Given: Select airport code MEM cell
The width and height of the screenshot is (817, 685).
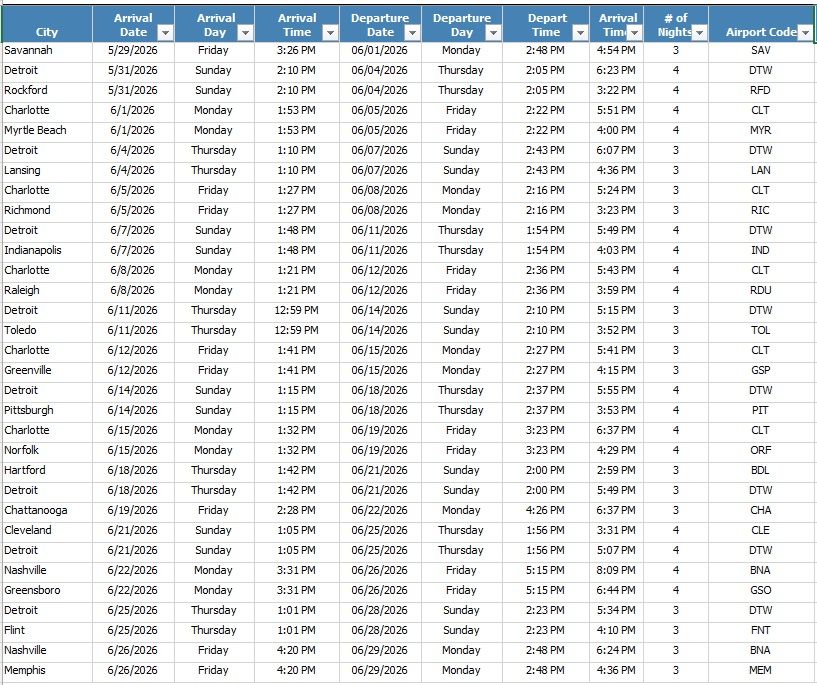Looking at the screenshot, I should click(761, 670).
